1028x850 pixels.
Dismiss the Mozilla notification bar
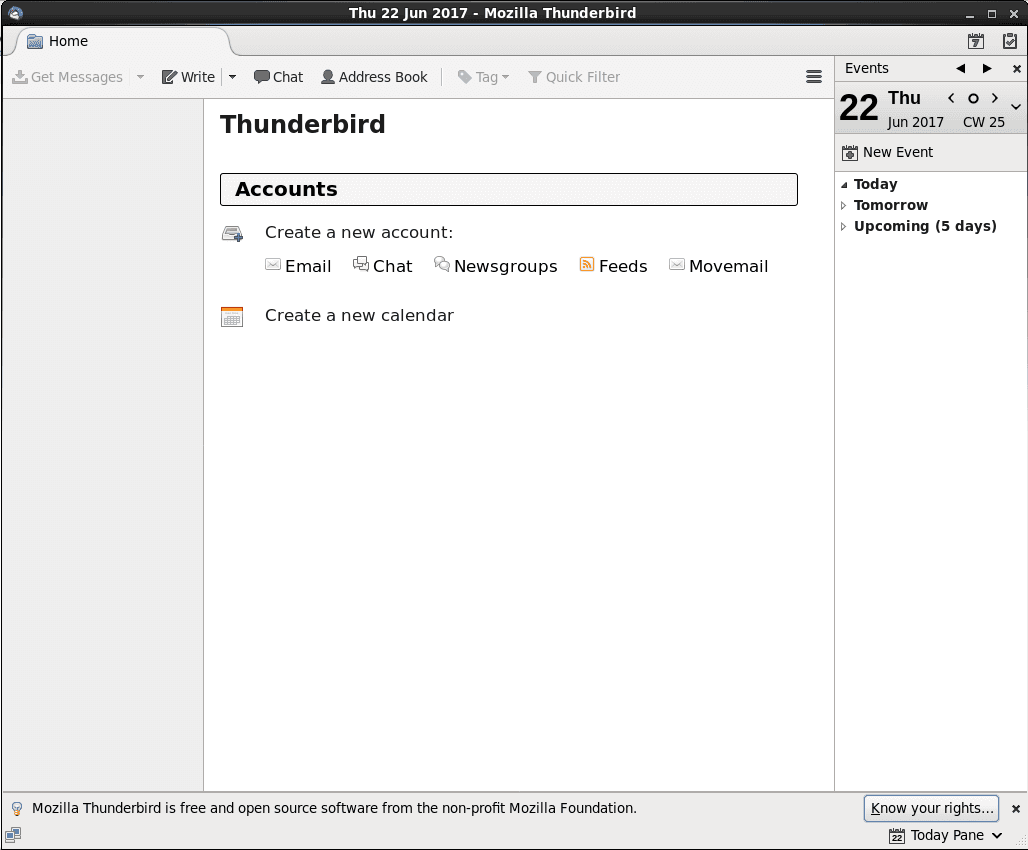(x=1016, y=809)
